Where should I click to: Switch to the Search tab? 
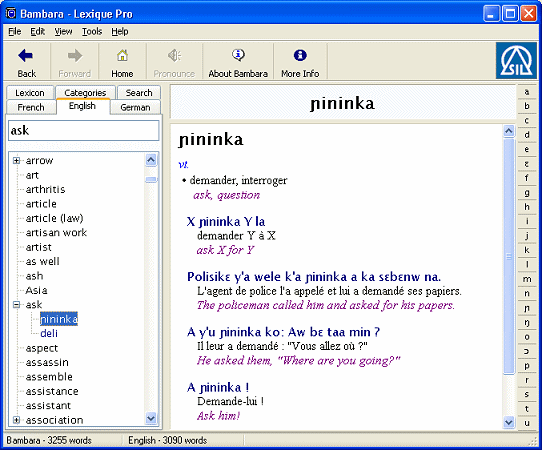click(139, 93)
